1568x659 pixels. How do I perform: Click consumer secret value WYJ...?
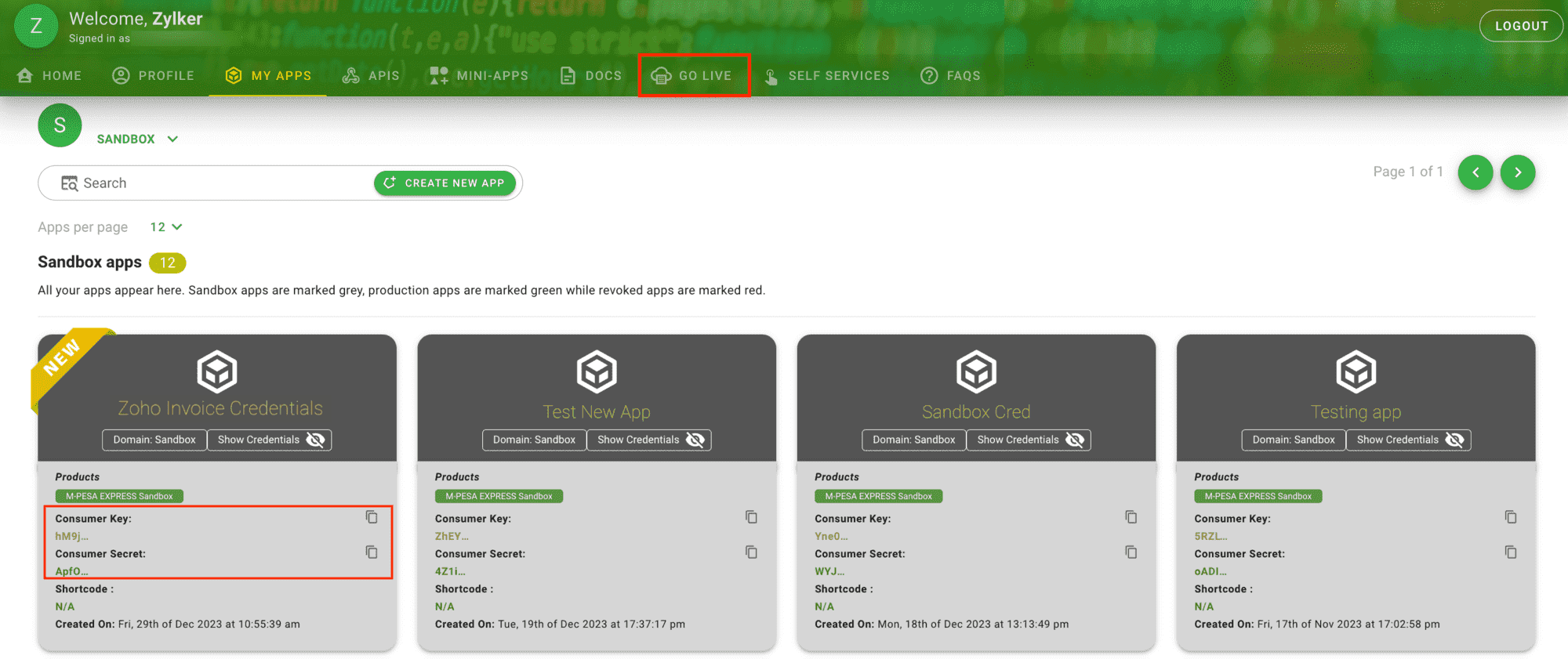[x=829, y=572]
